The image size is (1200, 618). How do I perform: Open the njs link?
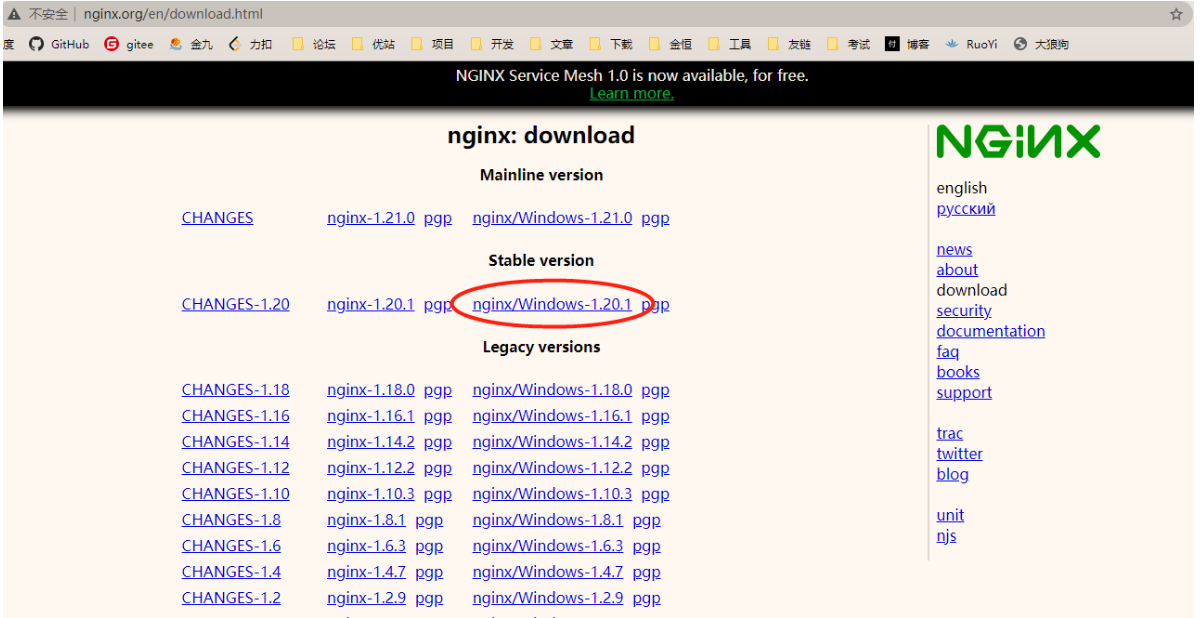point(946,536)
